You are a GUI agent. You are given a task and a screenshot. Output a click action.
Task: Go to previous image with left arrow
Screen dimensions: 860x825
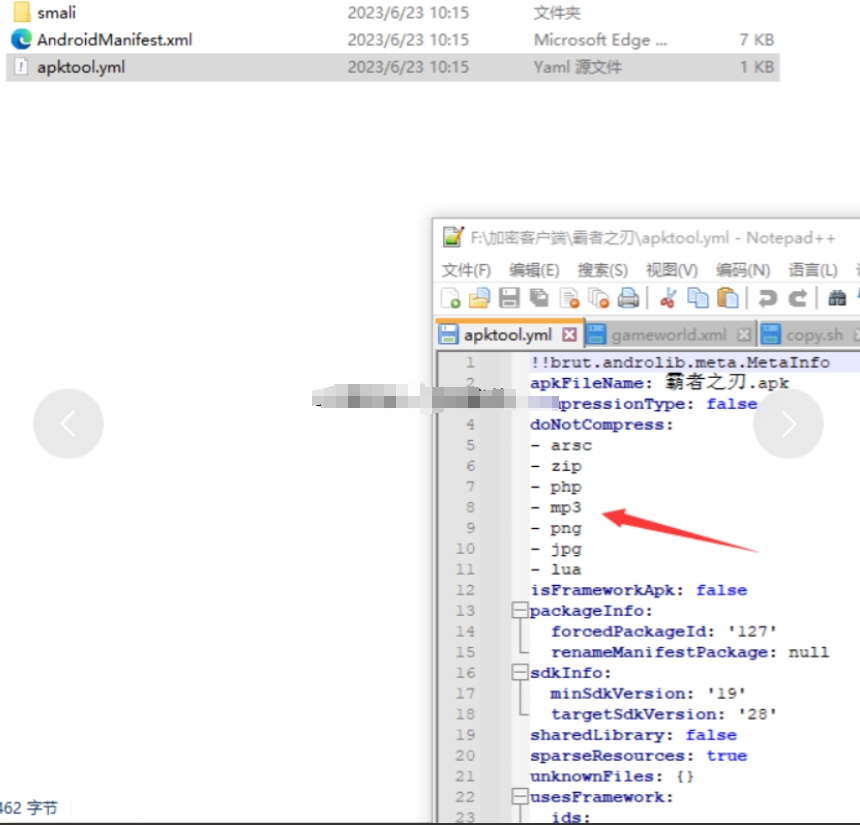click(68, 424)
